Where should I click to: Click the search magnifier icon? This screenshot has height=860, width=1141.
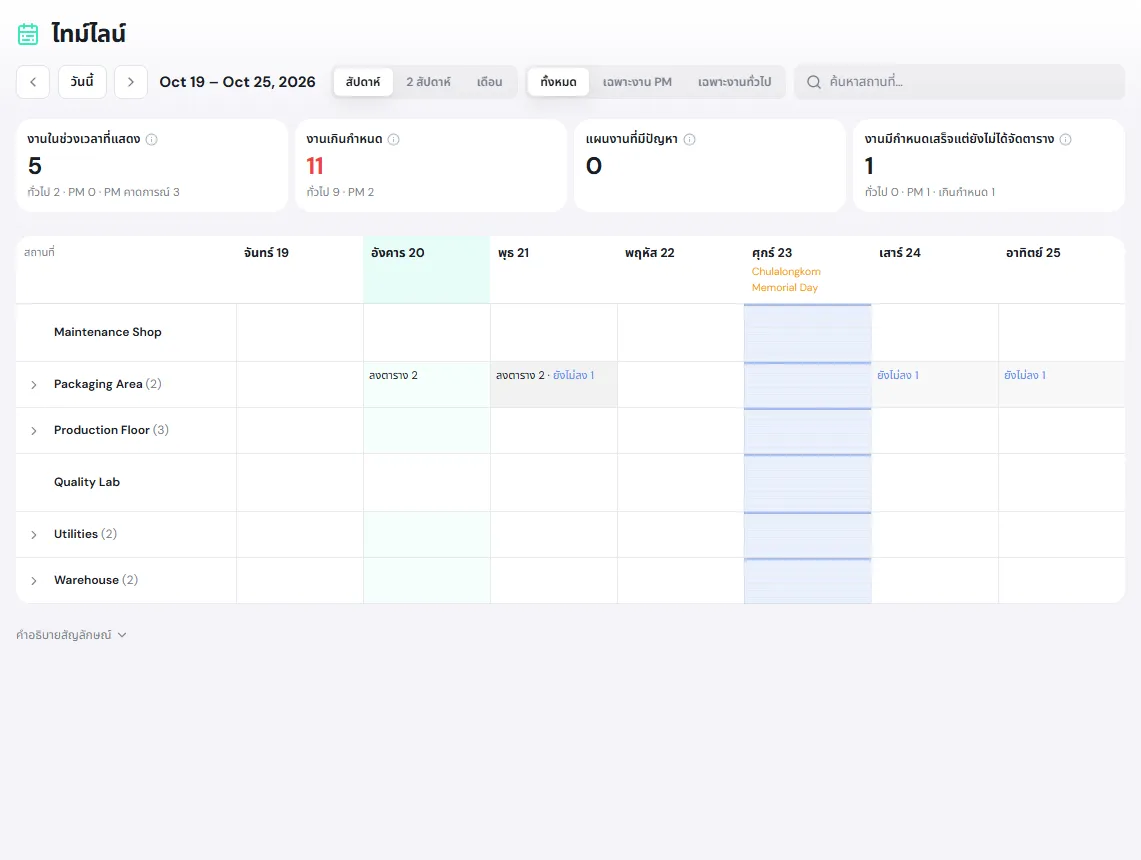click(814, 82)
